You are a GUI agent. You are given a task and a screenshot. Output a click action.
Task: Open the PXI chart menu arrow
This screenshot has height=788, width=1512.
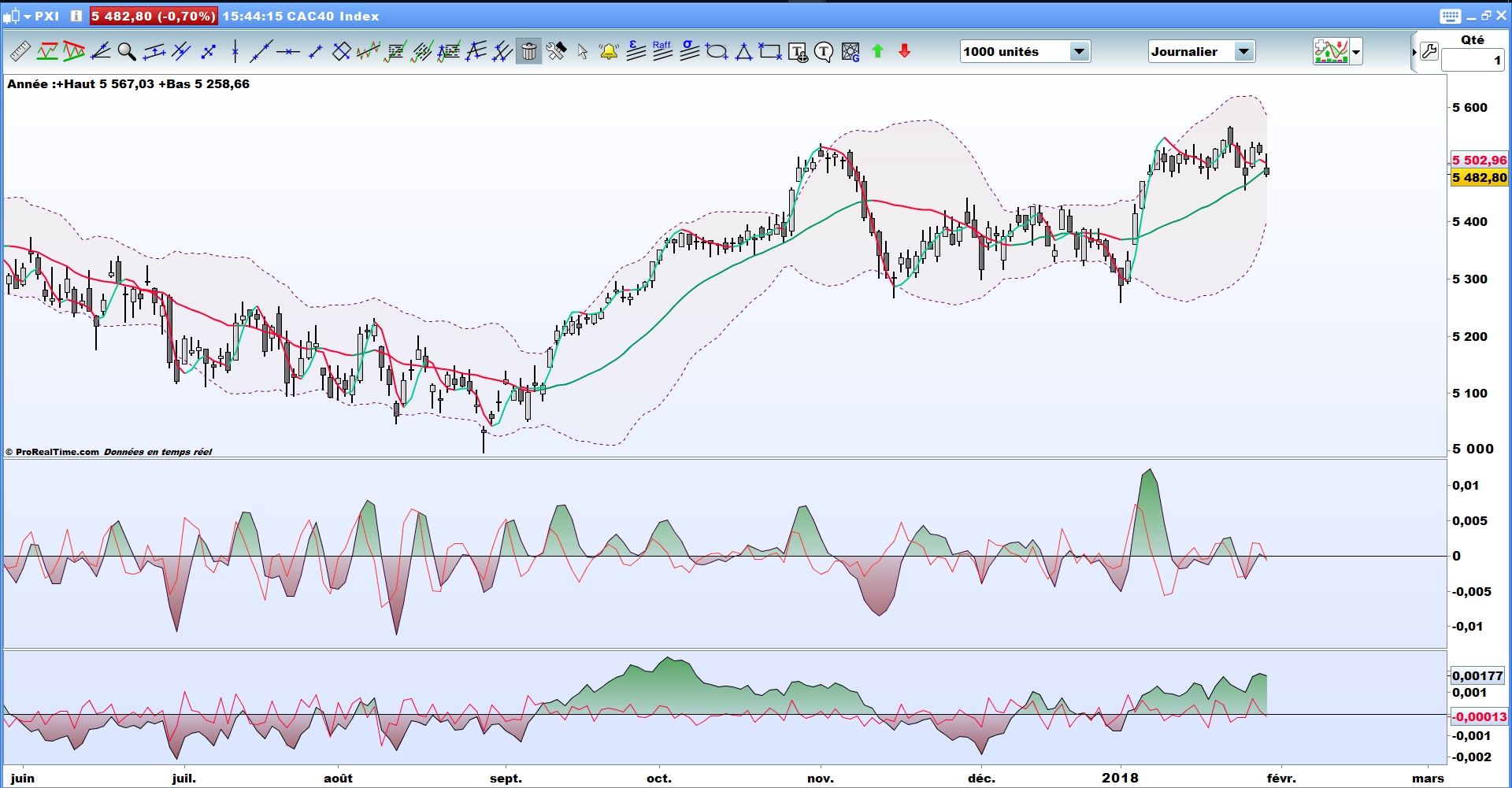coord(28,17)
